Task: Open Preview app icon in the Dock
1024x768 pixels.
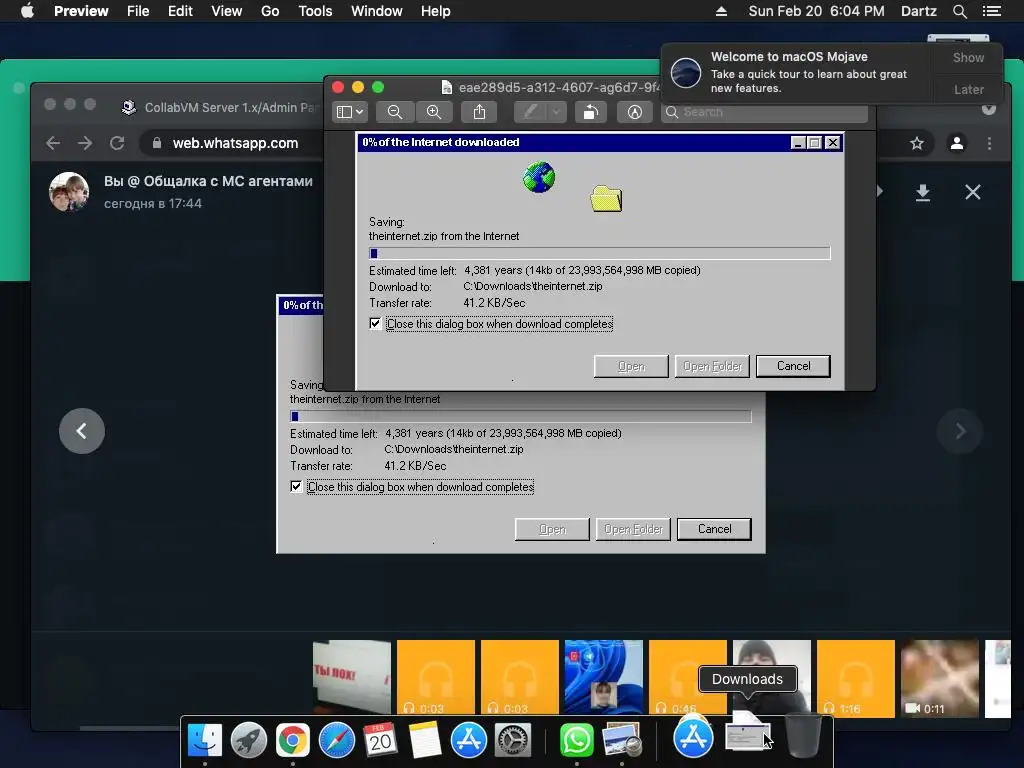Action: point(621,740)
